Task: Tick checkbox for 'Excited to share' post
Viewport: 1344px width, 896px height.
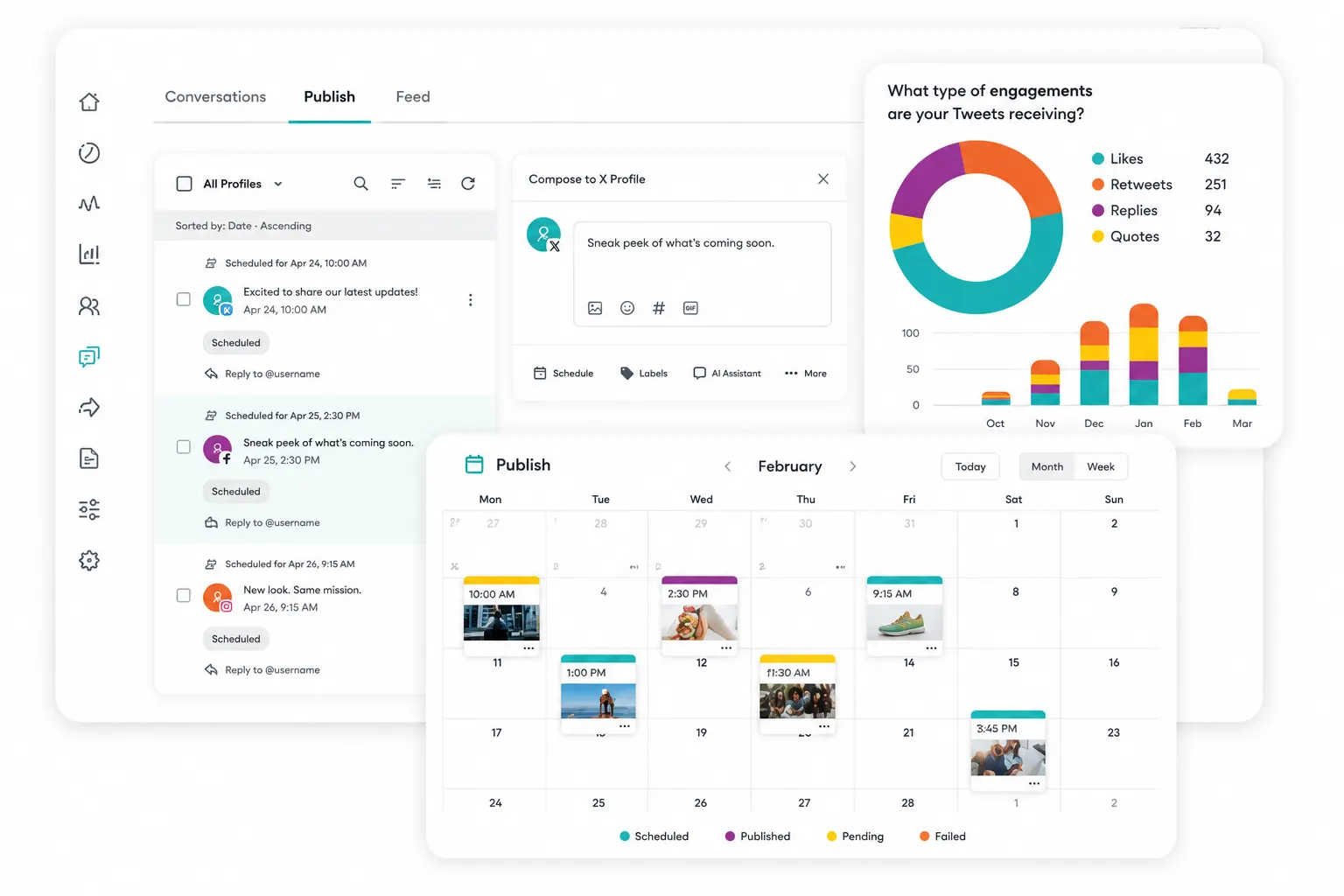Action: tap(184, 299)
